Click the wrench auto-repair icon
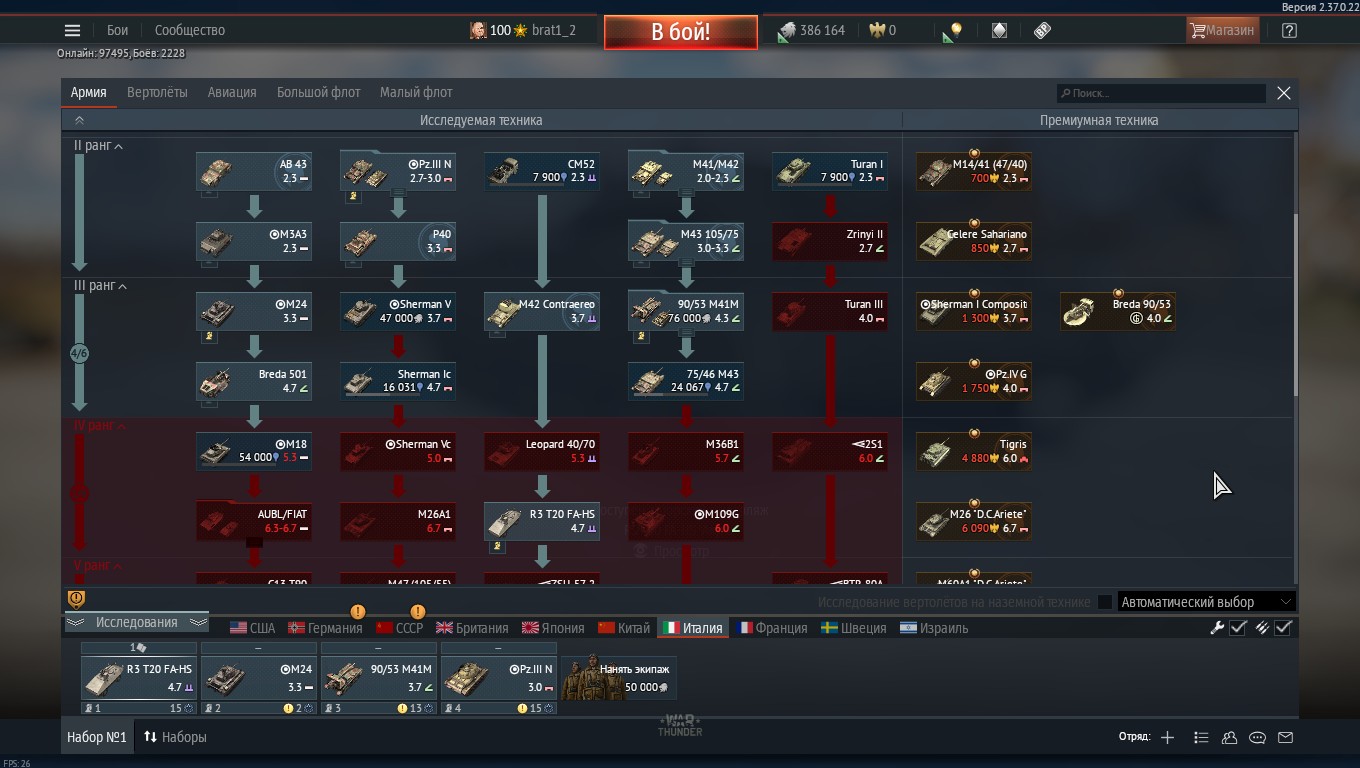The width and height of the screenshot is (1360, 768). pos(1217,628)
